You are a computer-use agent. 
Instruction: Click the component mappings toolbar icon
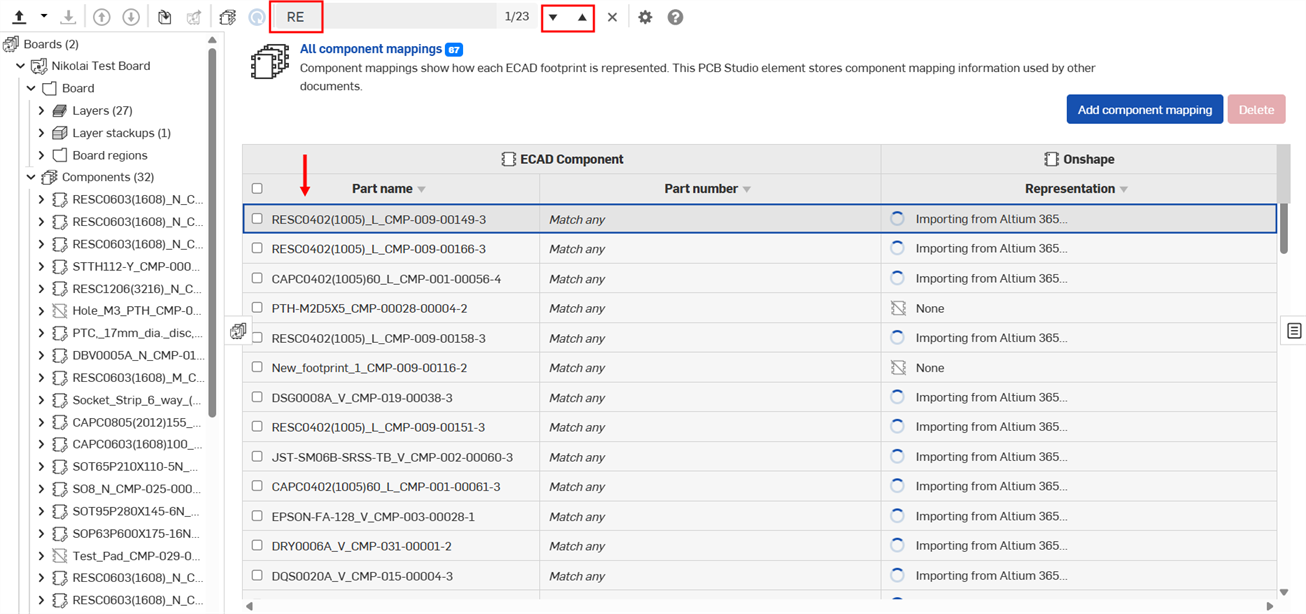228,17
